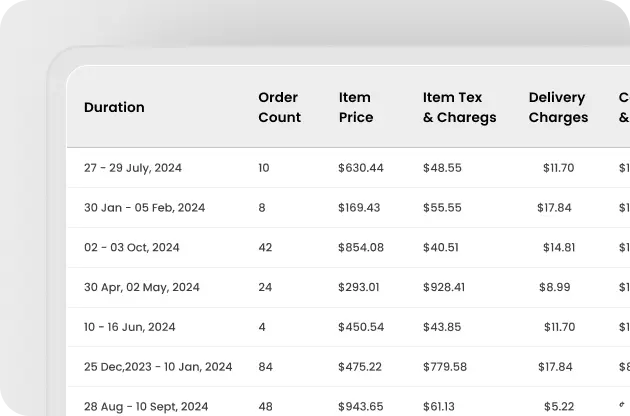Viewport: 630px width, 416px height.
Task: Click order count 10
Action: click(x=264, y=168)
